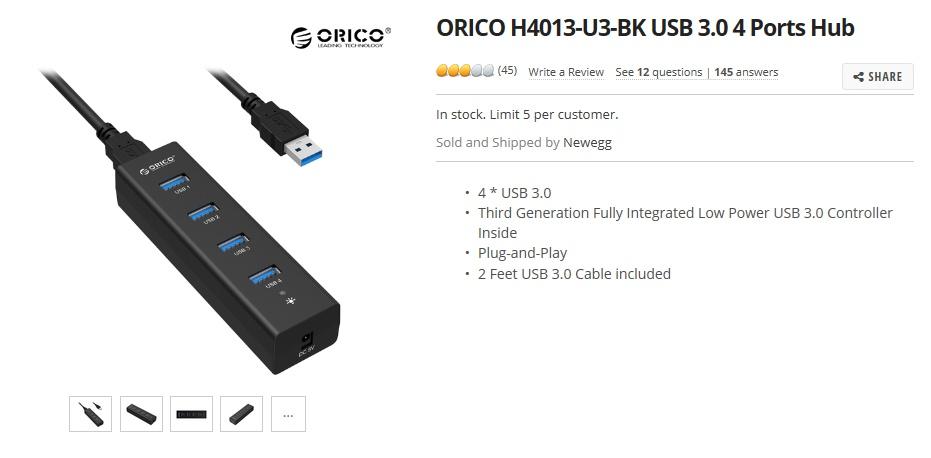Click the USB 1 port on the hub image
931x458 pixels.
(175, 182)
